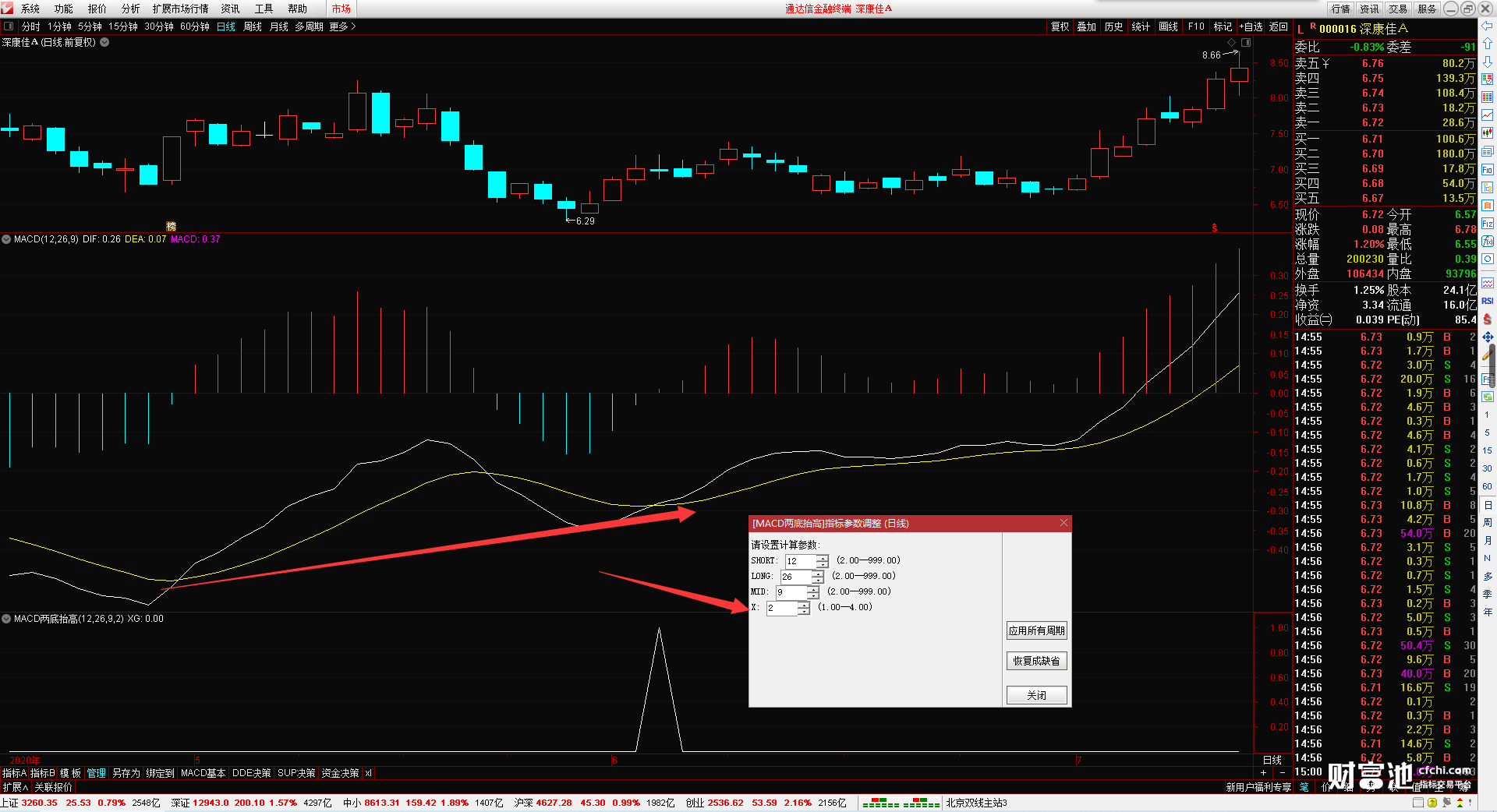Adjust the MID parameter spinner
Screen dimensions: 1497x812
coord(813,592)
